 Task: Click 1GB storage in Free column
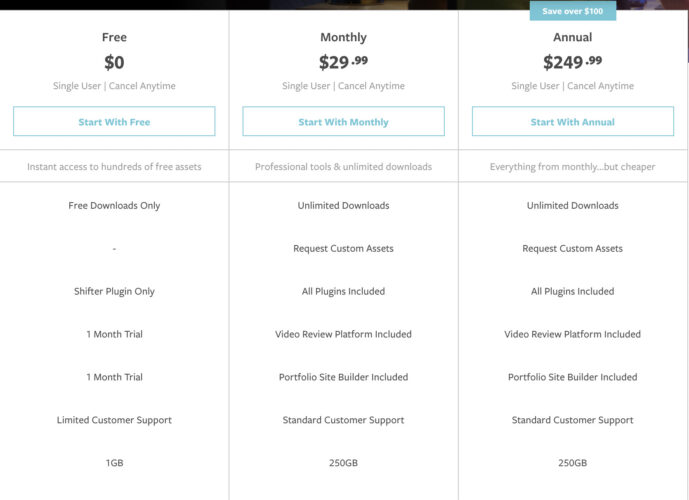pos(114,463)
